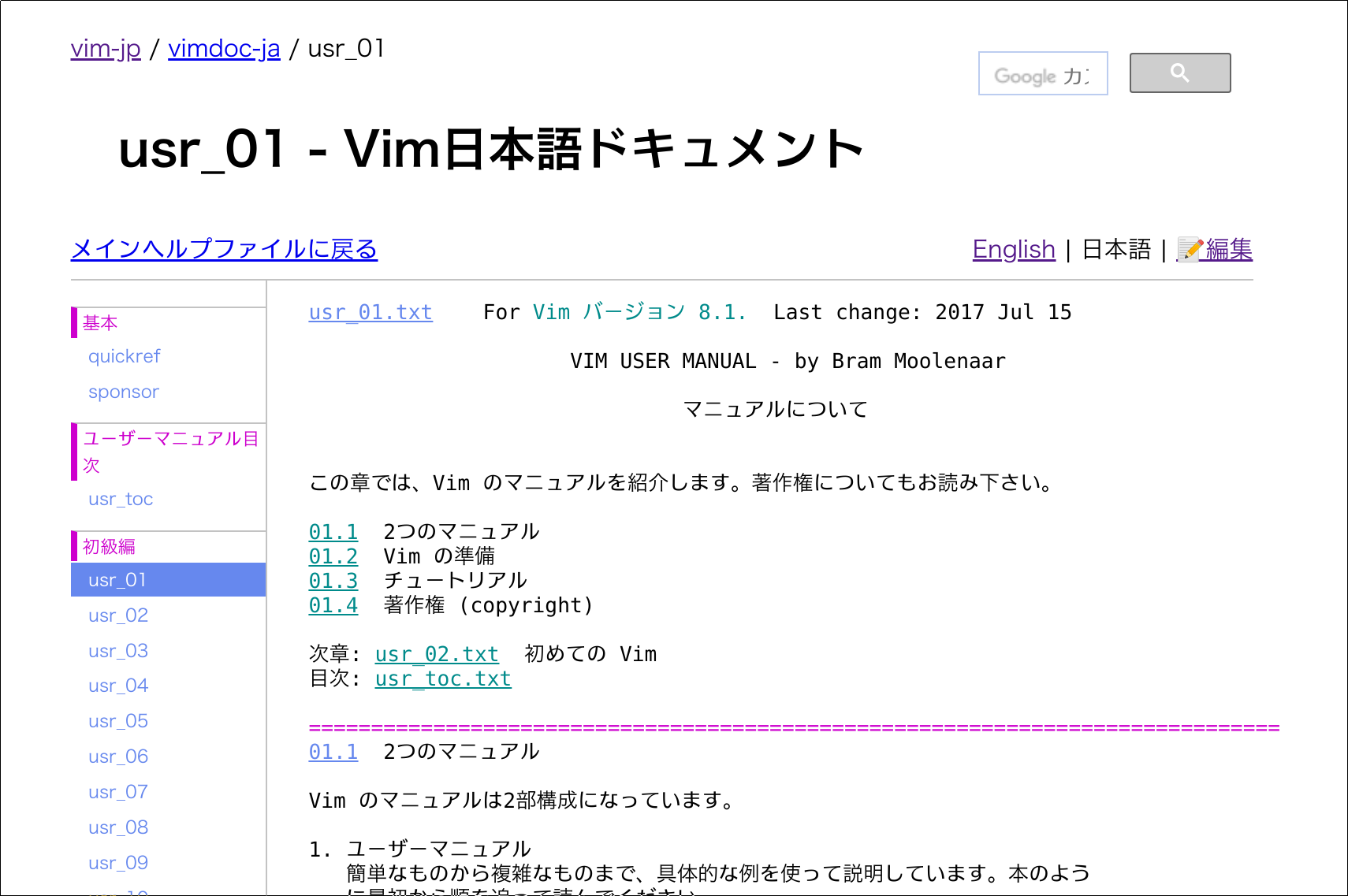Click the 日本語 language label
Image resolution: width=1348 pixels, height=896 pixels.
click(x=1116, y=249)
